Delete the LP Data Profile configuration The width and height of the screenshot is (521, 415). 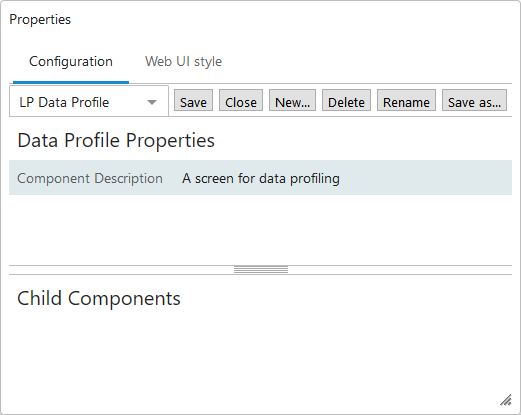pyautogui.click(x=346, y=100)
